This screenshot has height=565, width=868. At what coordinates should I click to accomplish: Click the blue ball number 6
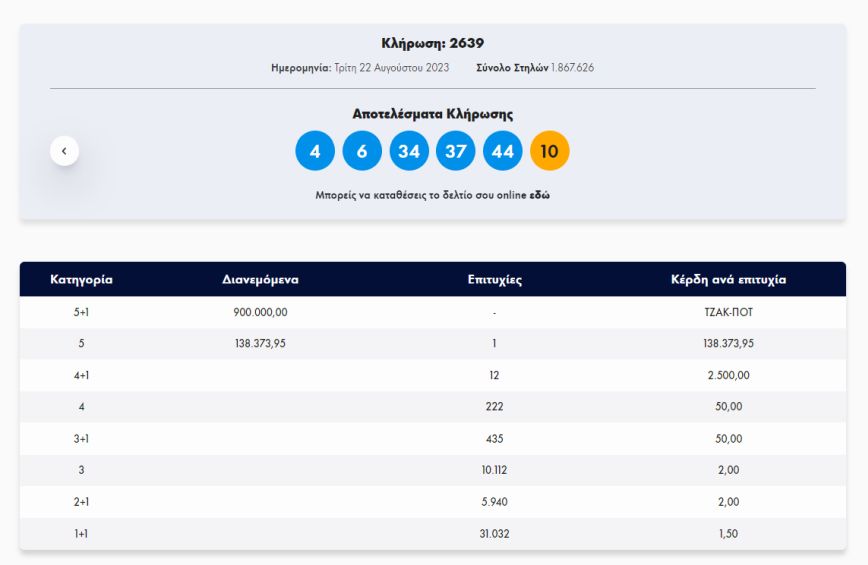point(362,152)
